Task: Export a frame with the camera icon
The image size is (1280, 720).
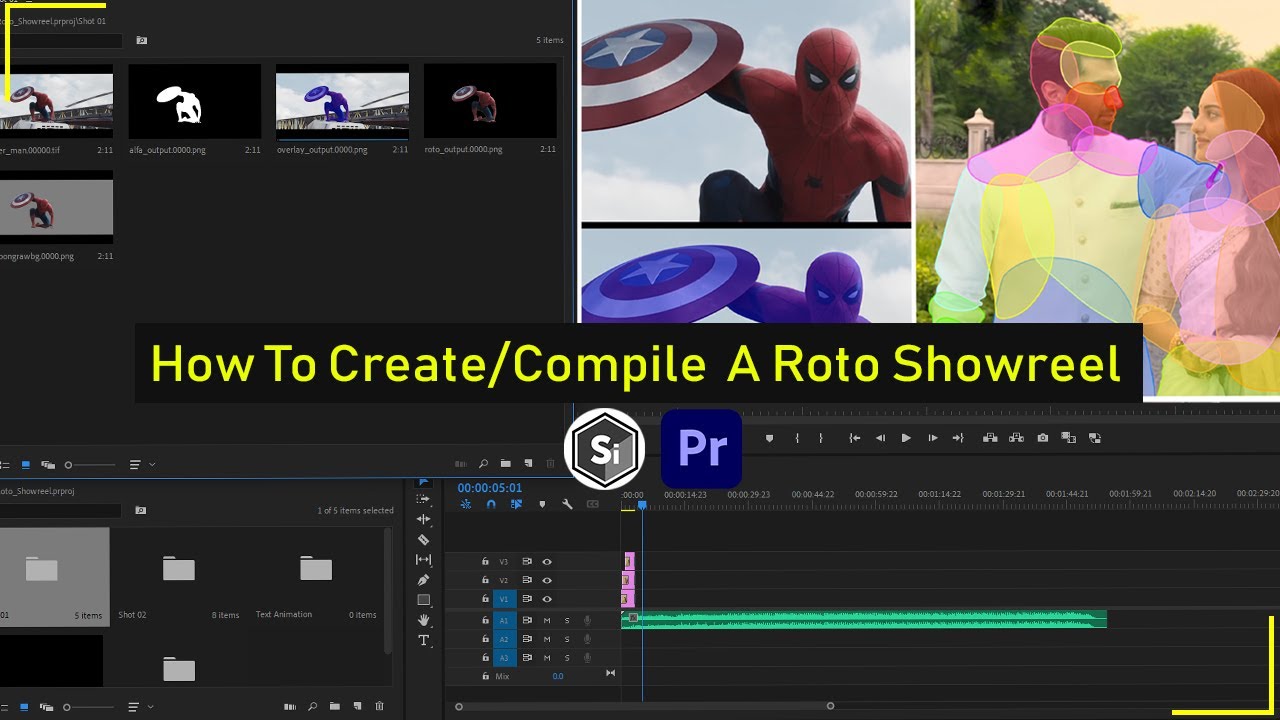Action: (x=1043, y=438)
